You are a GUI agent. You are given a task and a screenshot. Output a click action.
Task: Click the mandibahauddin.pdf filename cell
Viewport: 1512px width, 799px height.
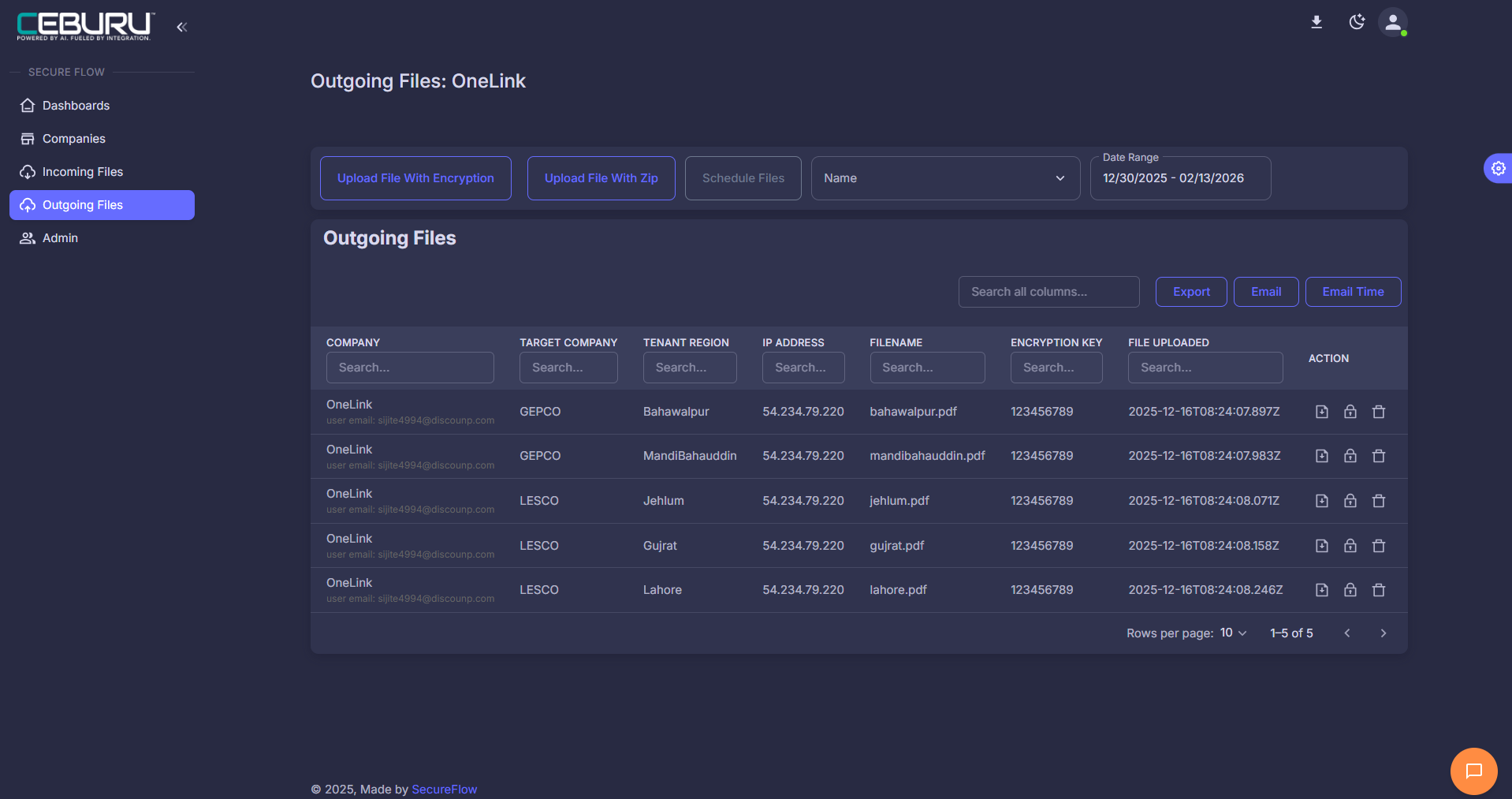[927, 456]
